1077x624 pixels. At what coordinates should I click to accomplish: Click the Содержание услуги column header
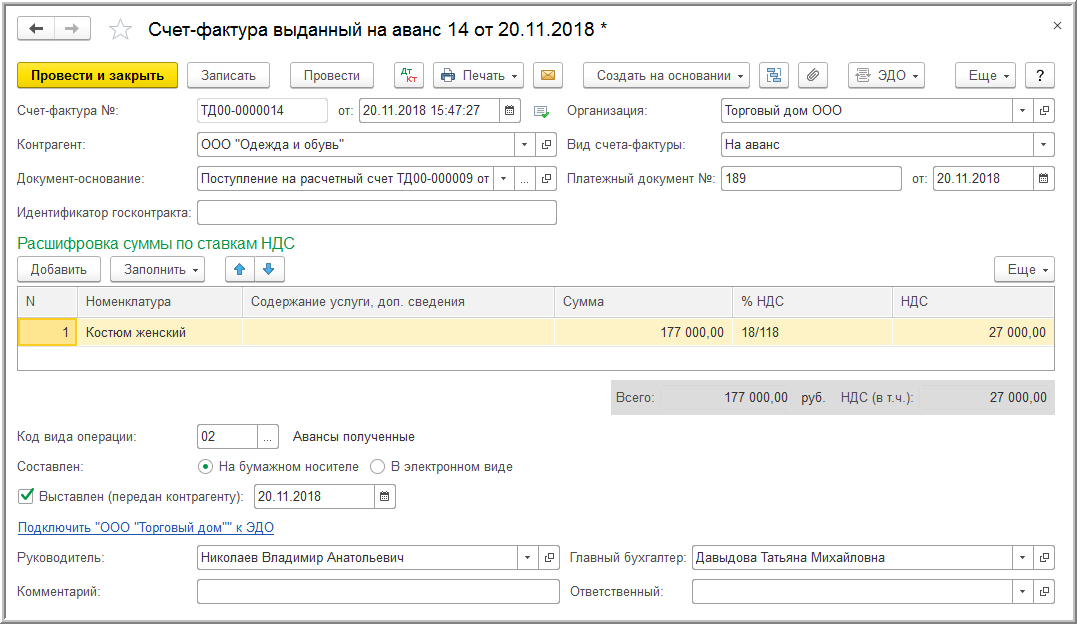398,302
